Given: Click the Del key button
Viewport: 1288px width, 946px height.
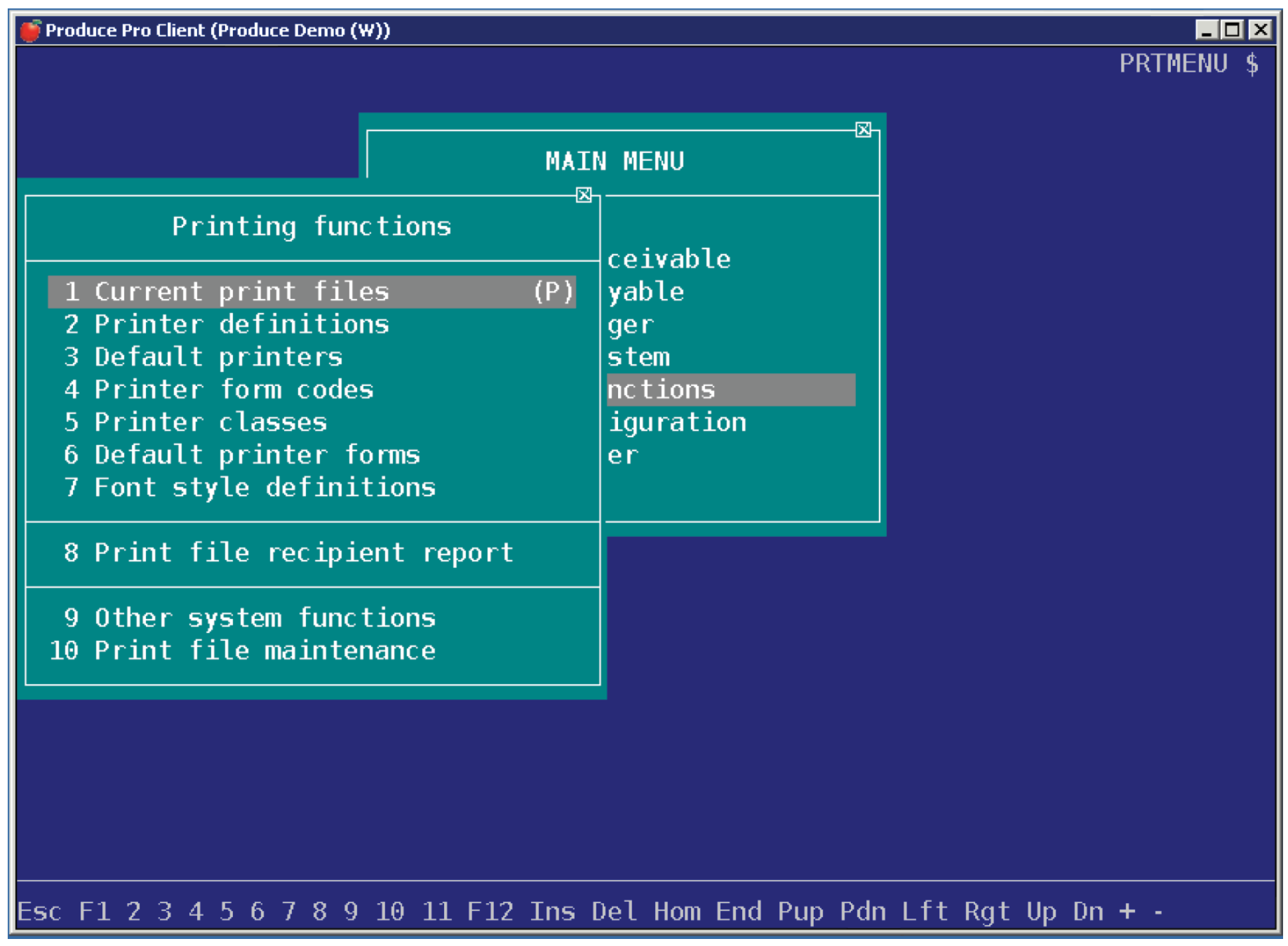Looking at the screenshot, I should click(x=615, y=912).
